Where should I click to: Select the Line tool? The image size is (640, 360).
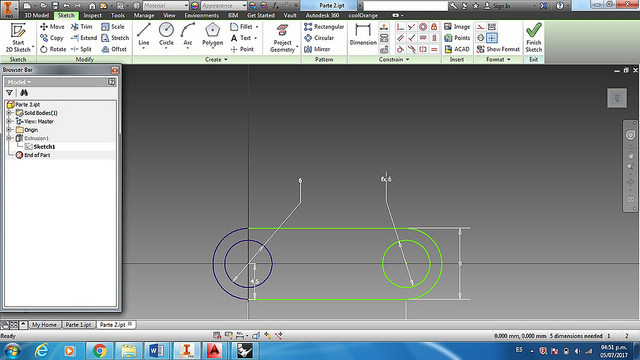click(x=144, y=35)
